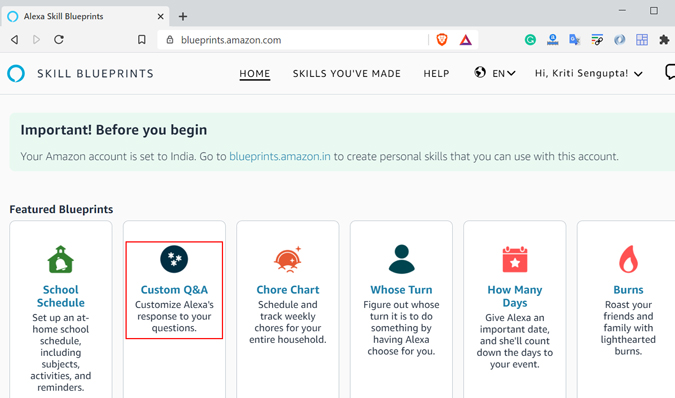Click the browser forward arrow
675x398 pixels.
tap(37, 40)
